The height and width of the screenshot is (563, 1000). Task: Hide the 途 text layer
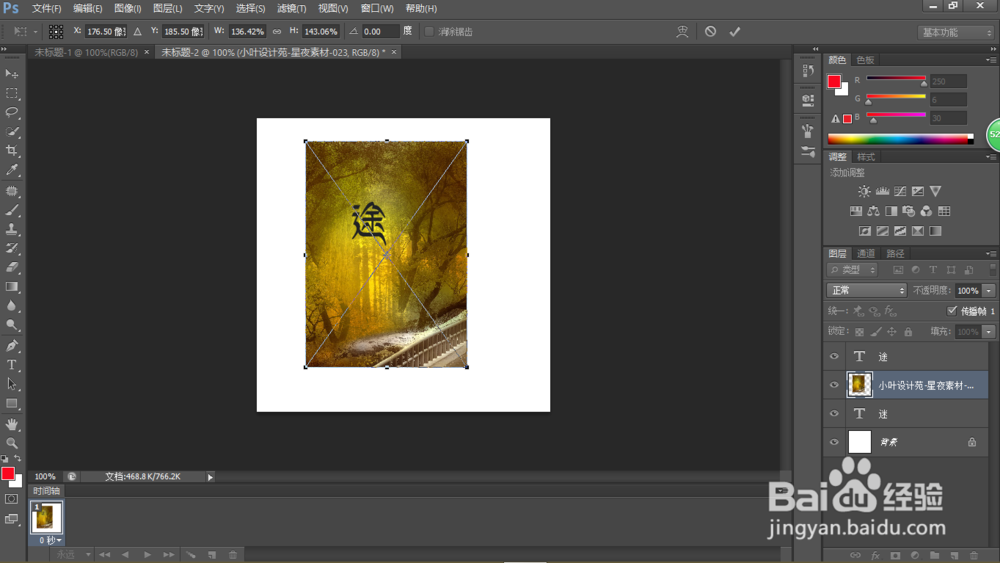pyautogui.click(x=834, y=356)
